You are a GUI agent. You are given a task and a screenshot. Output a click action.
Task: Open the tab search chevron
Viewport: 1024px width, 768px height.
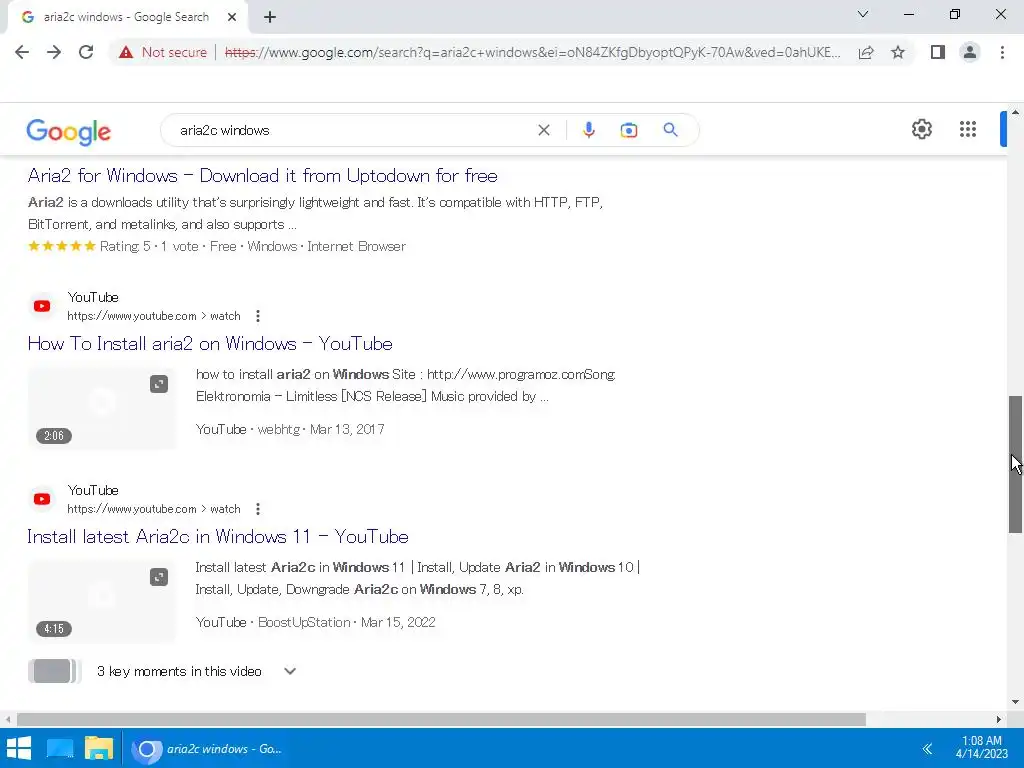pos(863,14)
